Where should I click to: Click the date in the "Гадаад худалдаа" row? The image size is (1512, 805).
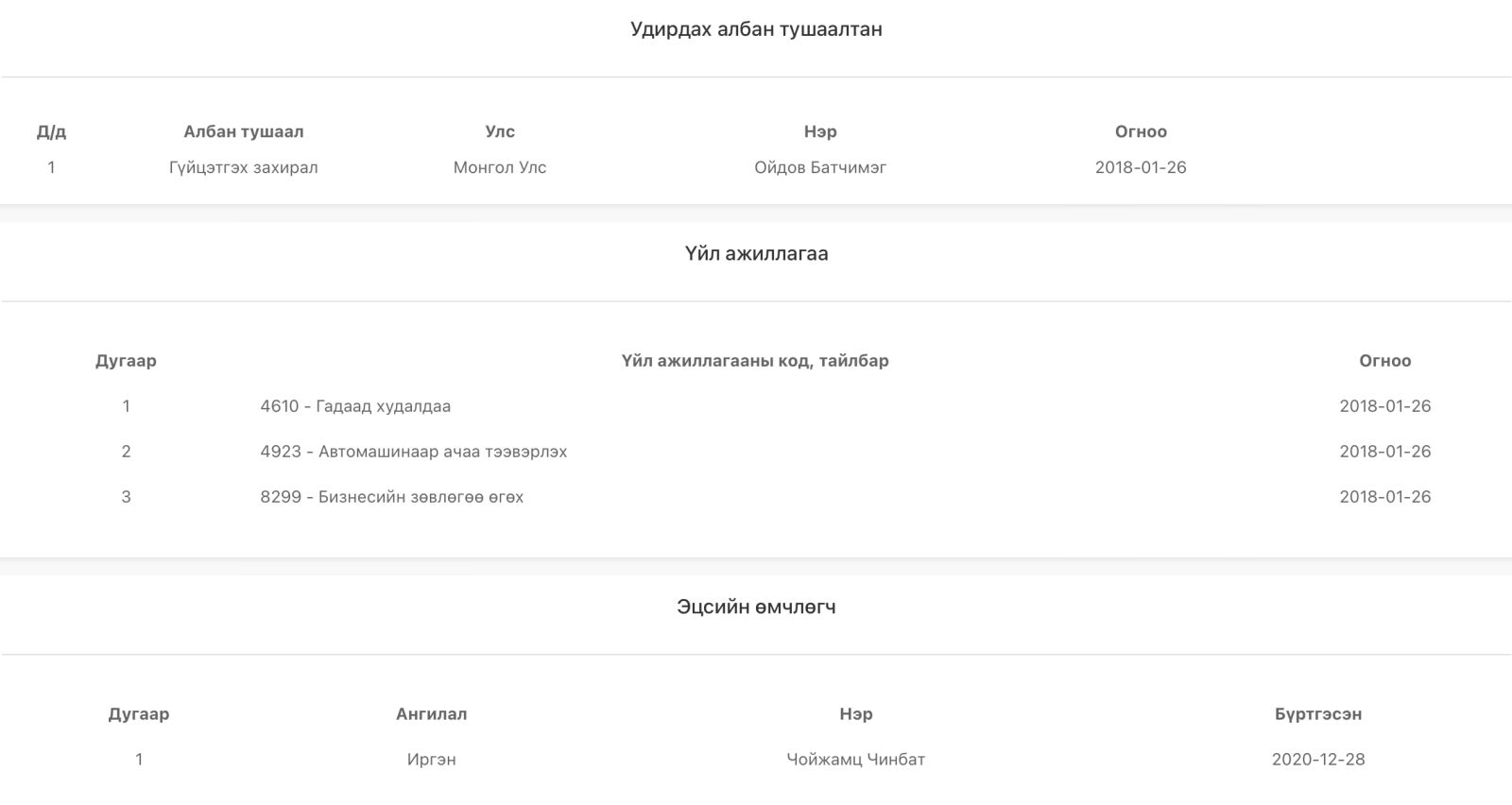1384,406
